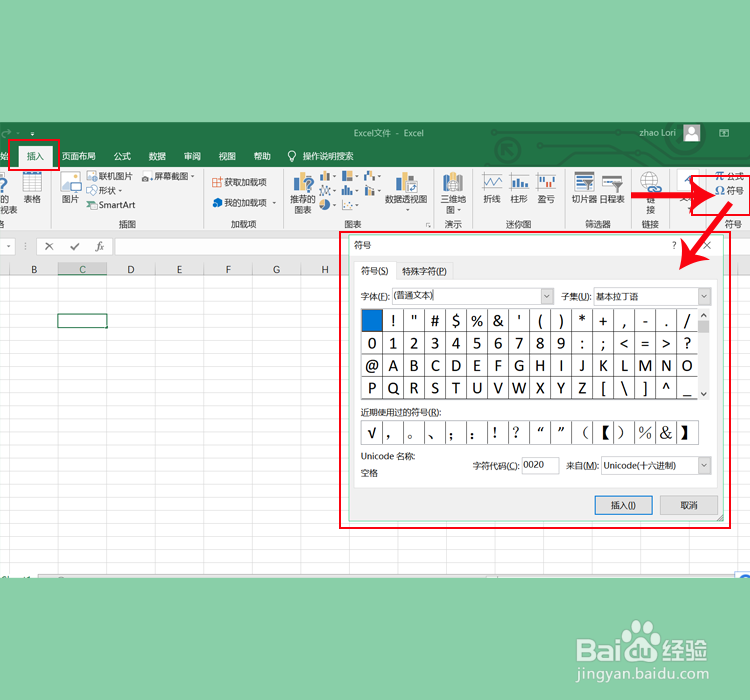Viewport: 750px width, 700px height.
Task: Expand the charts group dialog launcher
Action: click(x=428, y=225)
